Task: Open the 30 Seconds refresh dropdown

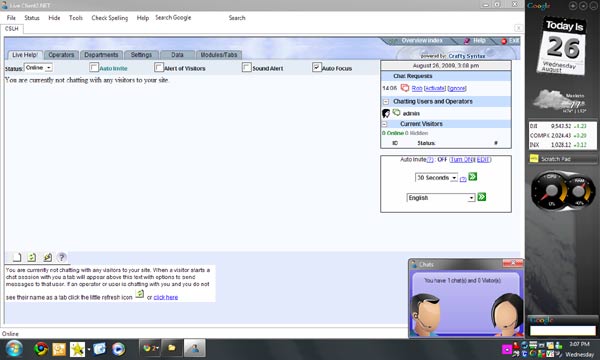Action: point(436,178)
